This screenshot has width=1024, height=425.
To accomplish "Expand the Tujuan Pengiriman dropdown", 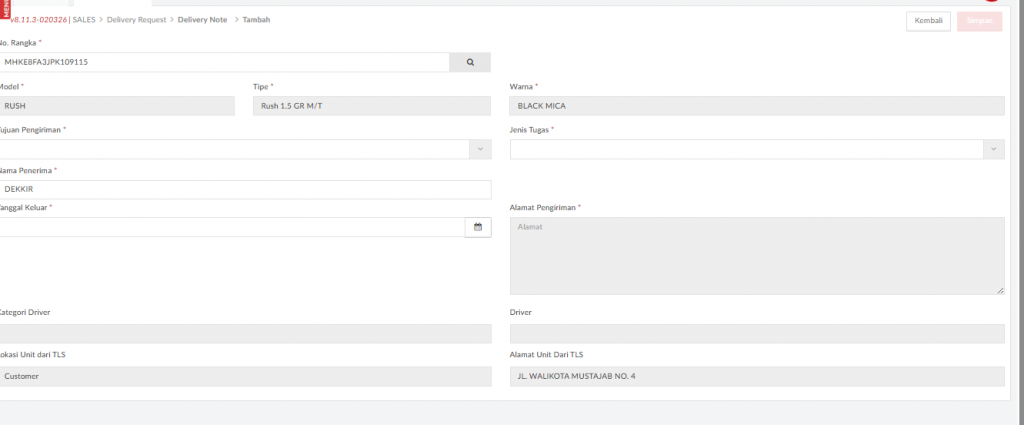I will click(480, 149).
